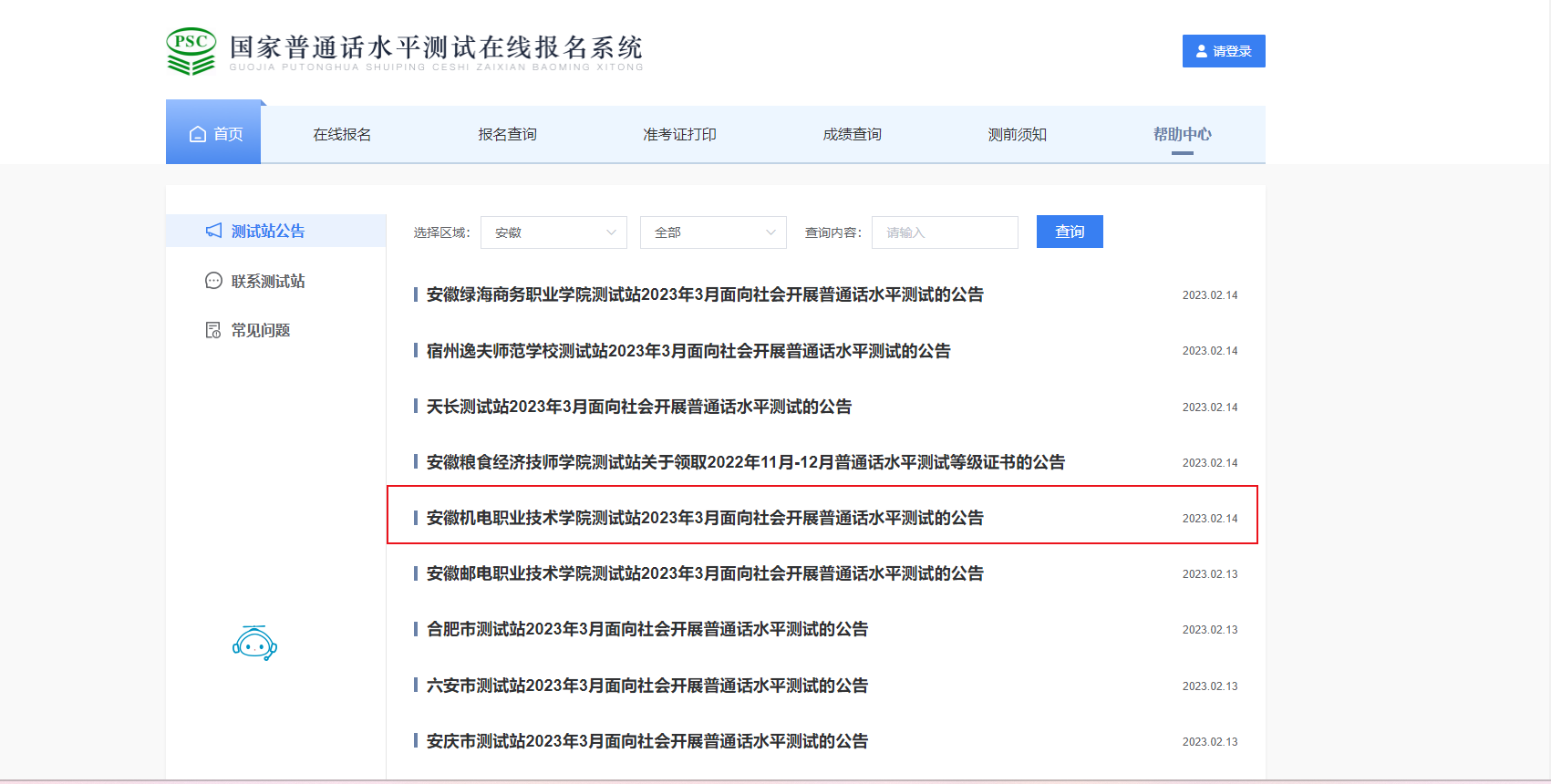Click the chat bubble icon beside 联系测试站
The height and width of the screenshot is (784, 1551).
coord(213,281)
